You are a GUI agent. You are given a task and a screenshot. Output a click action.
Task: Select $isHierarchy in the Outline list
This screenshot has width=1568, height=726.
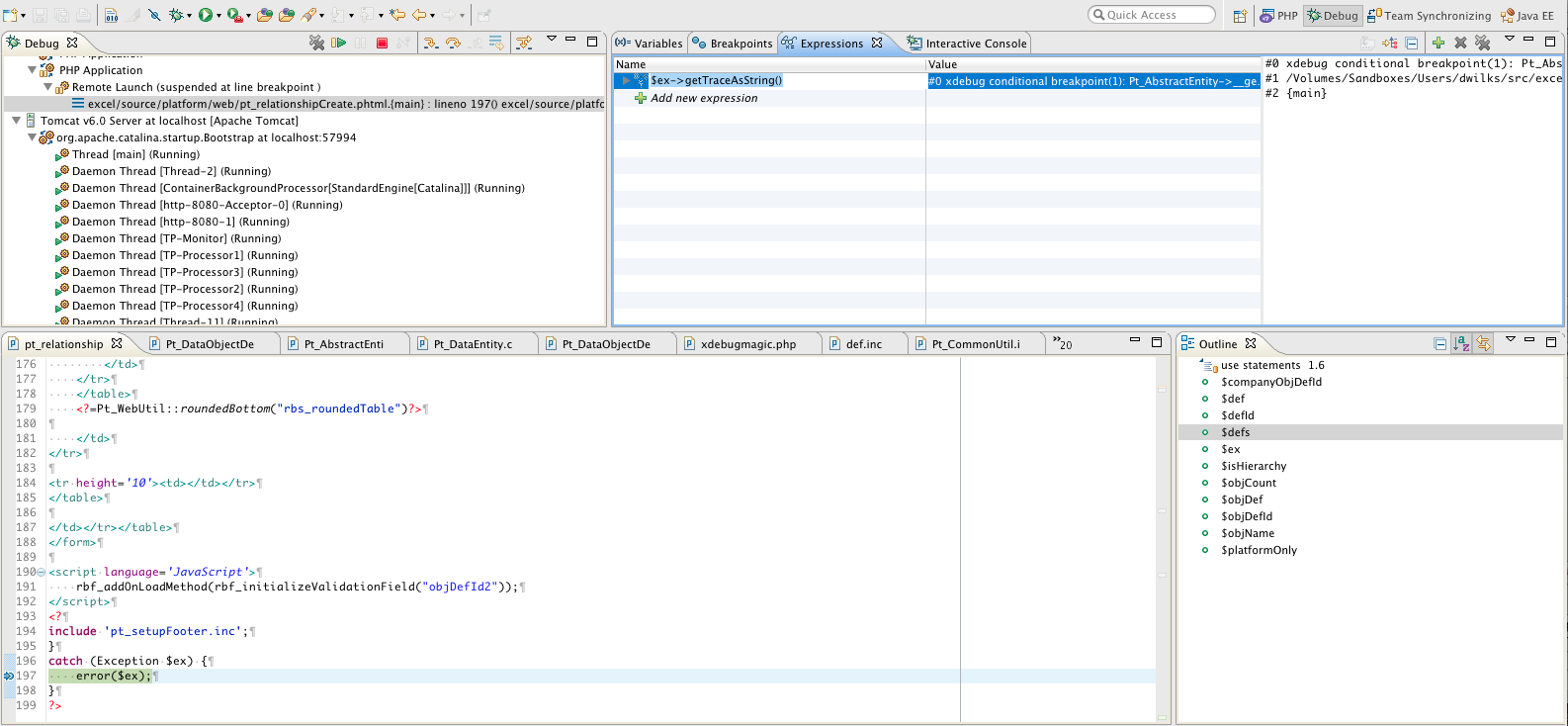point(1254,466)
